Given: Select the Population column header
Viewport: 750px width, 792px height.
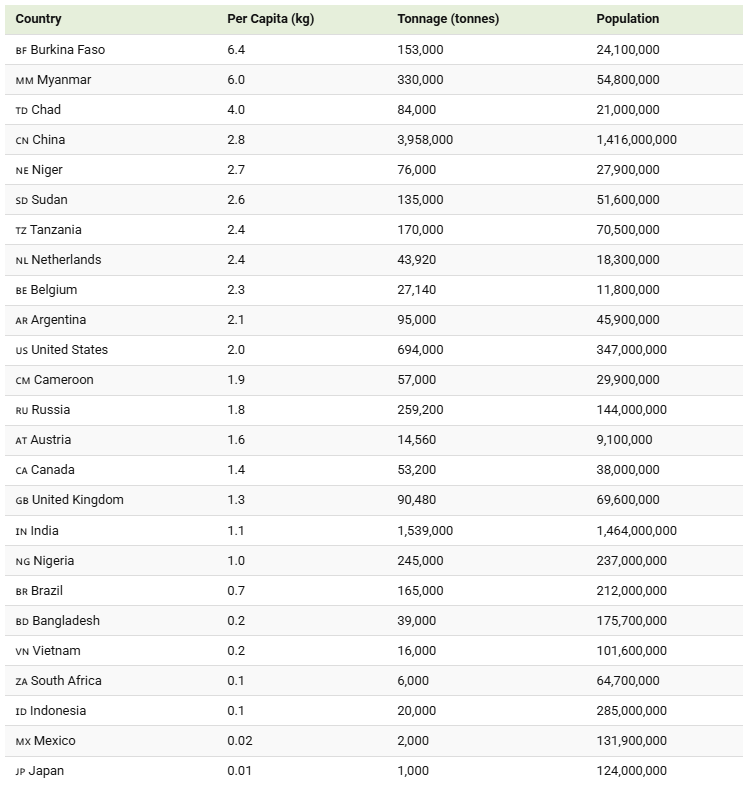Looking at the screenshot, I should 627,19.
